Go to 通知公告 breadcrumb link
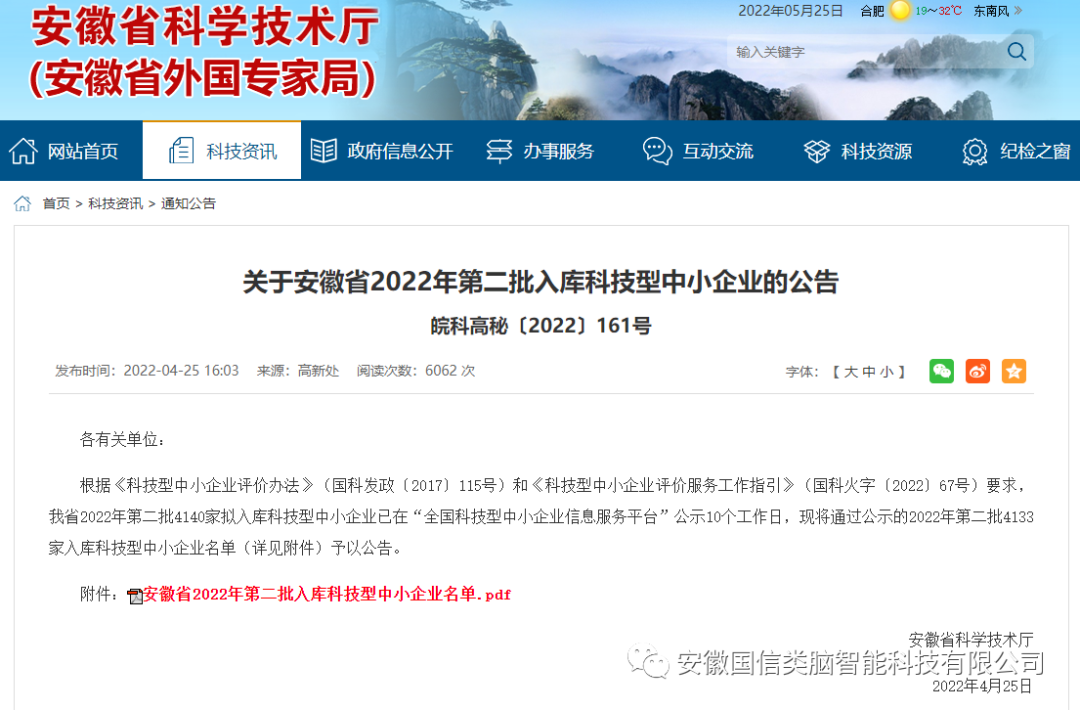This screenshot has width=1080, height=710. (188, 203)
